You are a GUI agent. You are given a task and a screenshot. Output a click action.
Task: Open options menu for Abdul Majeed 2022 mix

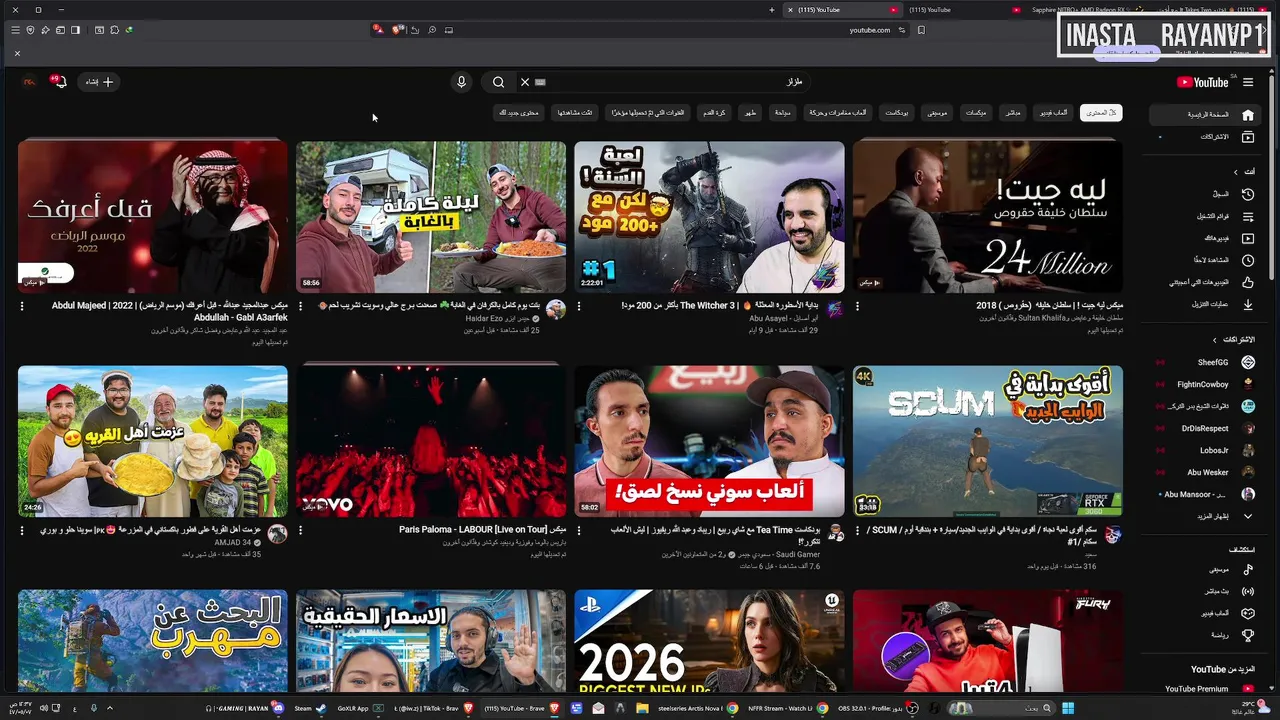22,306
